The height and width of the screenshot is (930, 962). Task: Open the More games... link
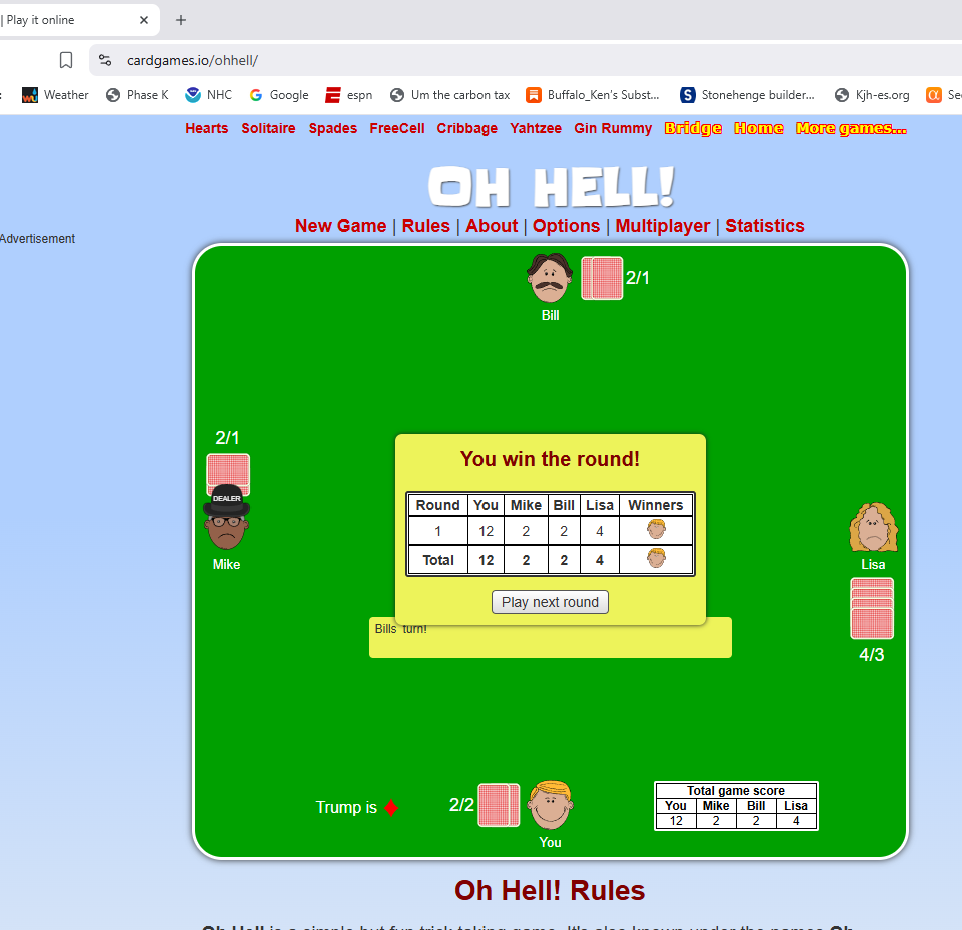point(851,128)
